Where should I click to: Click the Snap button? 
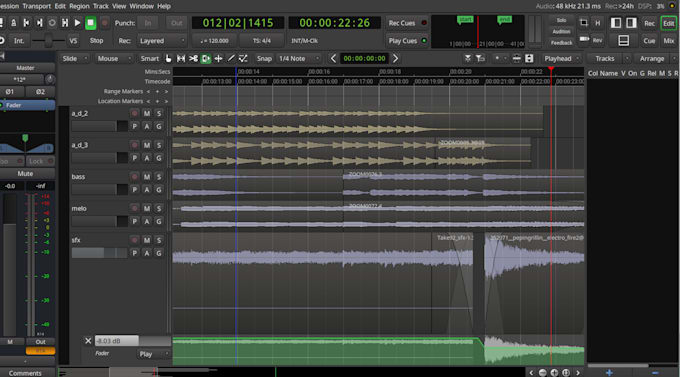pyautogui.click(x=264, y=59)
